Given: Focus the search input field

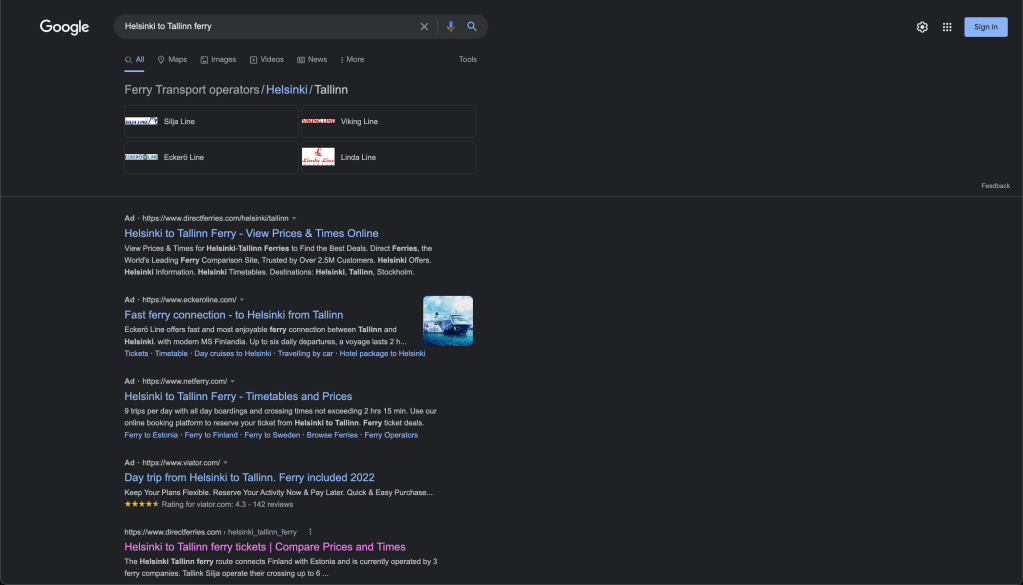Looking at the screenshot, I should tap(265, 26).
